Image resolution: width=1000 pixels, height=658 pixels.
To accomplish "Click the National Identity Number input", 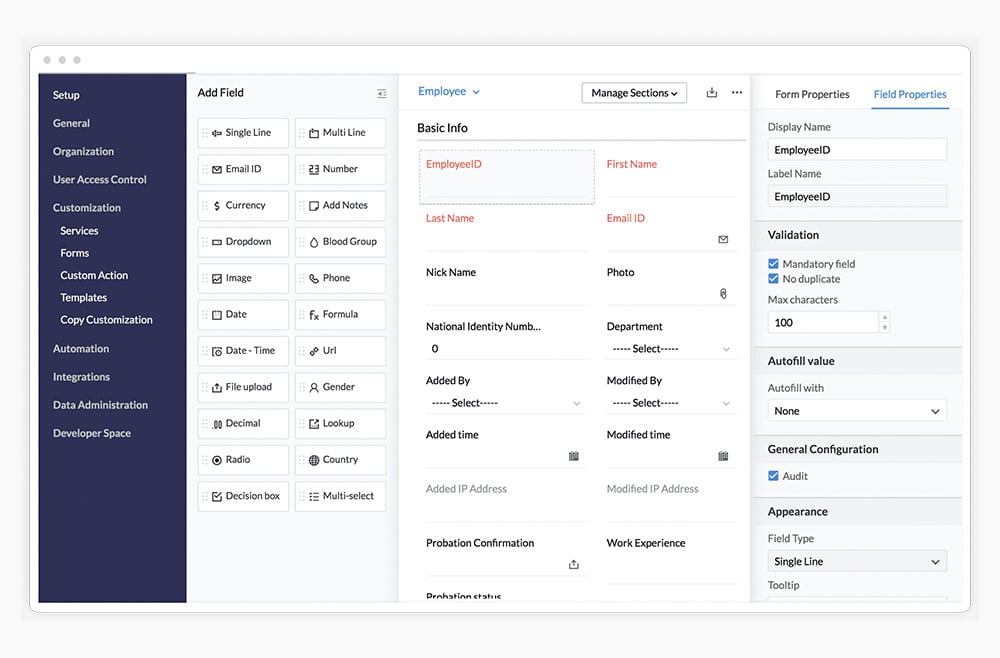I will coord(505,349).
